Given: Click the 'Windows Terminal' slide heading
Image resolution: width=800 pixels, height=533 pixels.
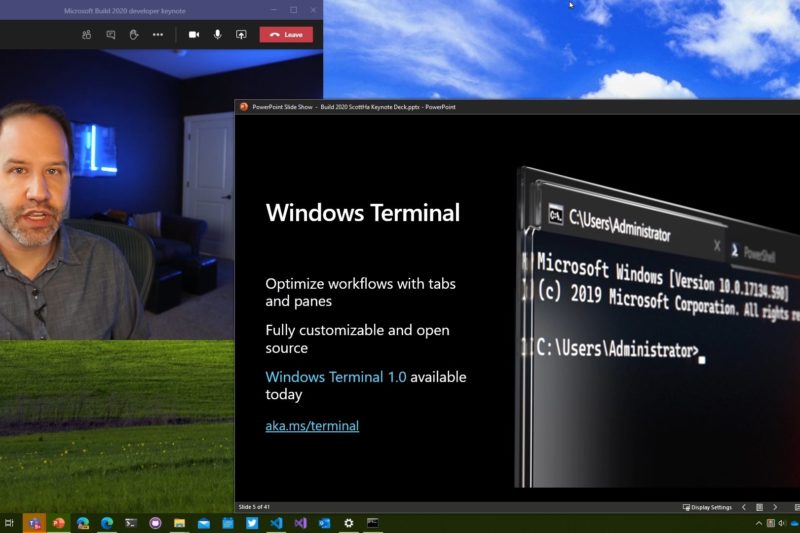Looking at the screenshot, I should click(x=363, y=213).
